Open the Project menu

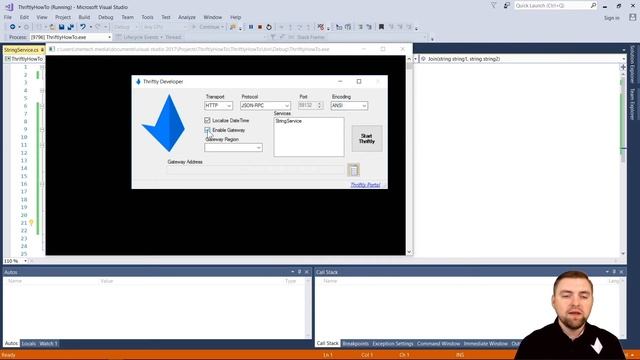63,17
